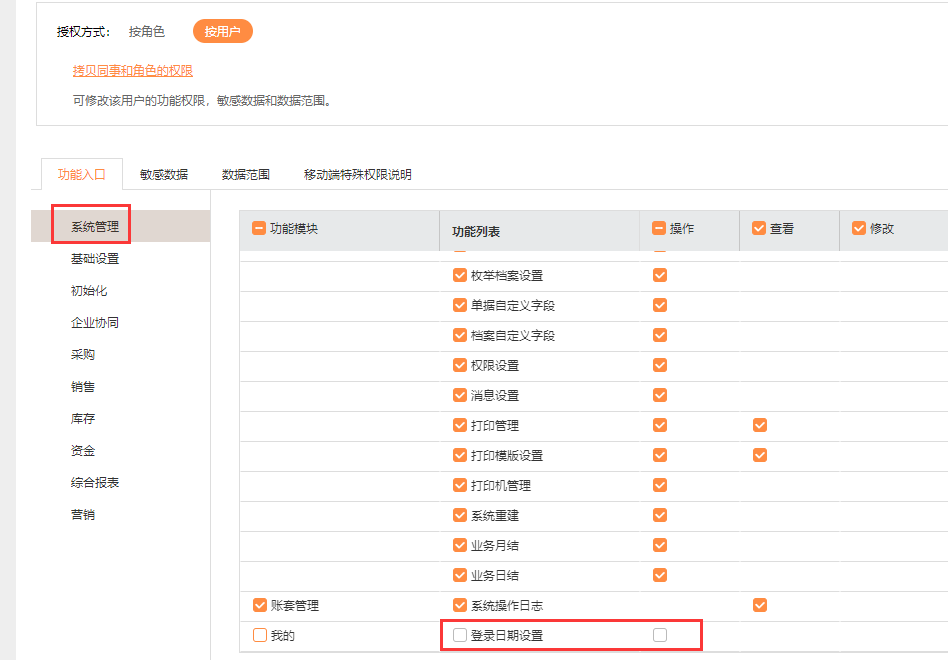The image size is (948, 660).
Task: Select 采购 in the left sidebar
Action: (x=83, y=355)
